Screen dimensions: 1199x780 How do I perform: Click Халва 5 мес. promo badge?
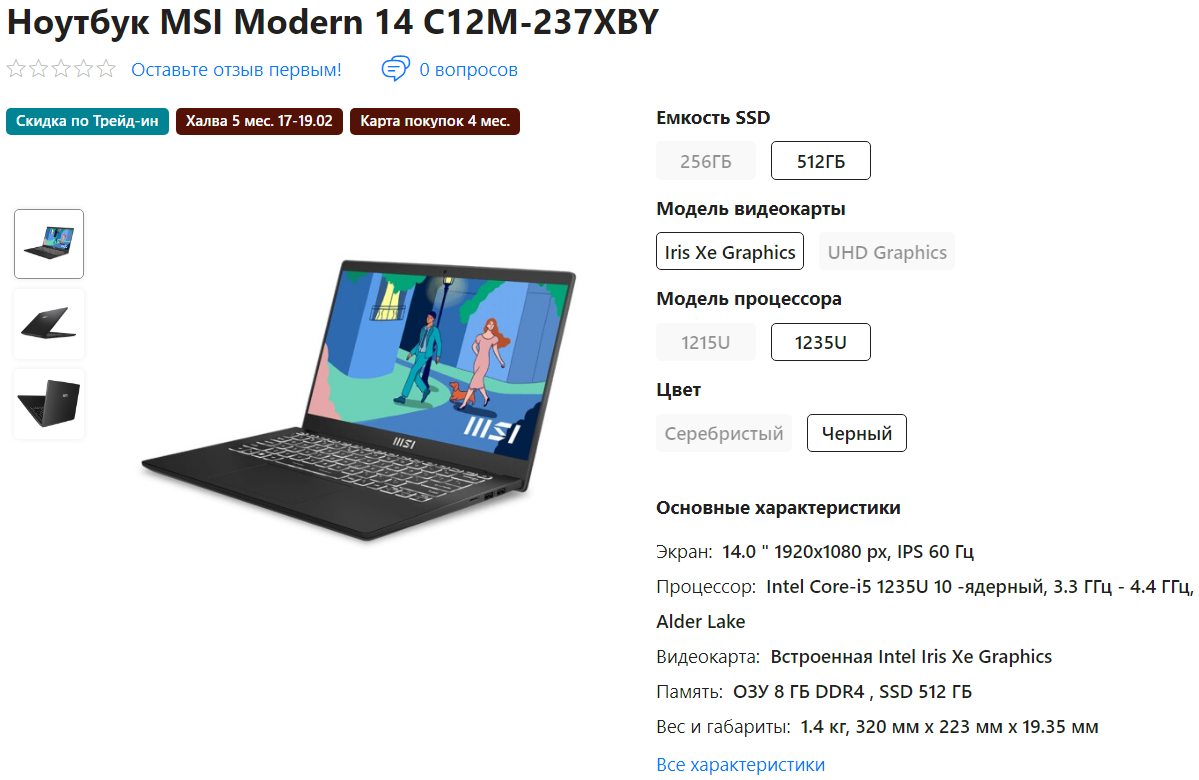click(x=259, y=121)
